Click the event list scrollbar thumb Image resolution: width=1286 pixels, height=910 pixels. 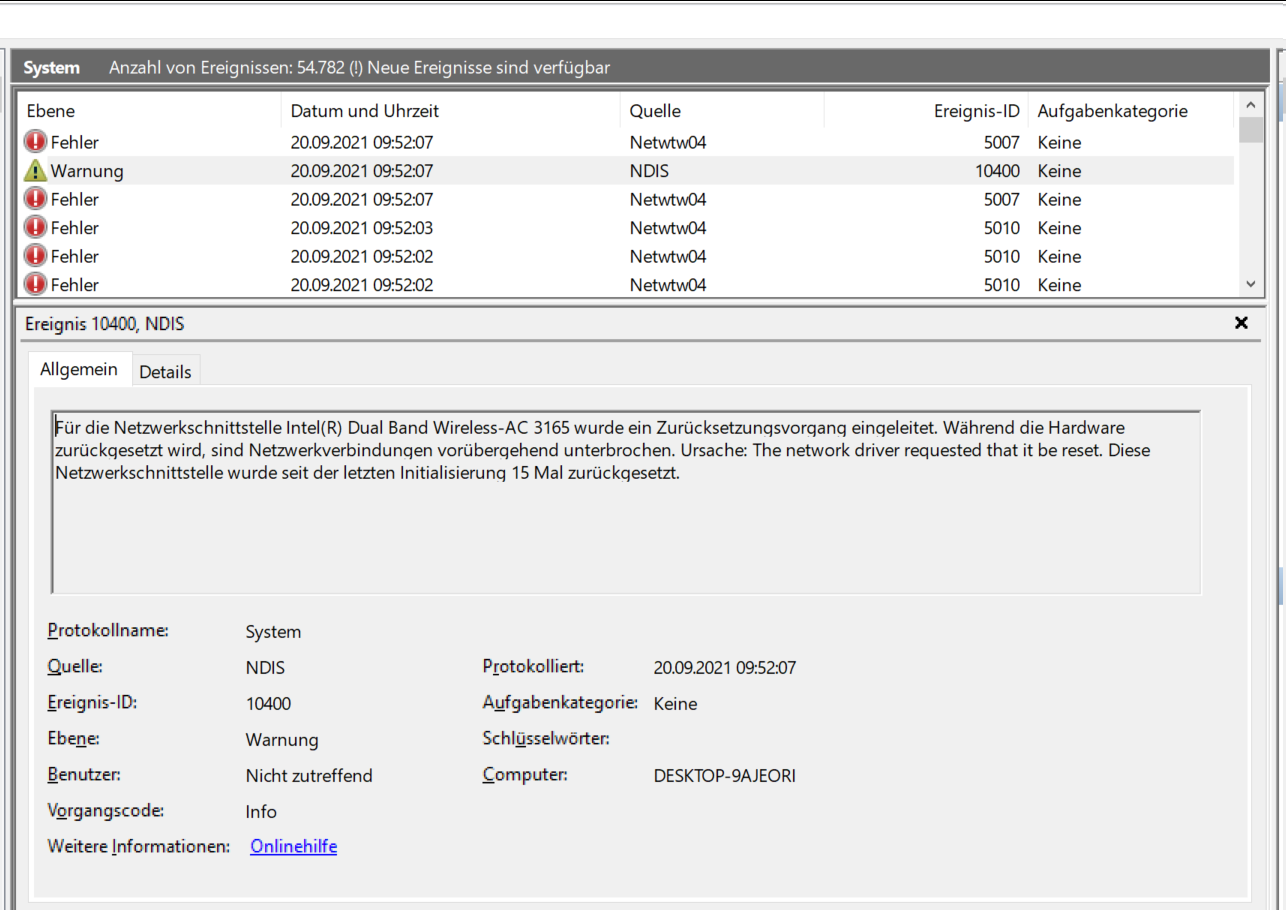(1250, 130)
